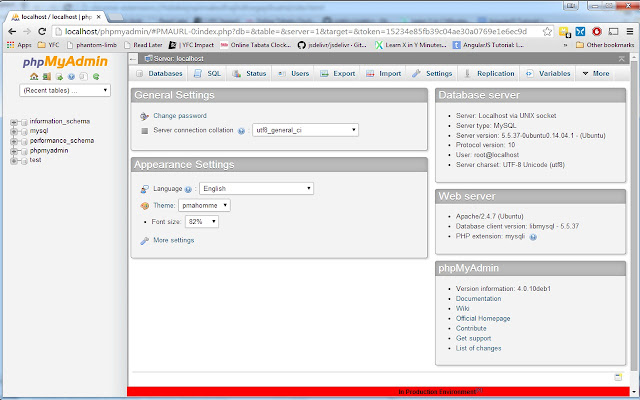Click the phpMyAdmin logo
Image resolution: width=640 pixels, height=400 pixels.
[x=65, y=62]
